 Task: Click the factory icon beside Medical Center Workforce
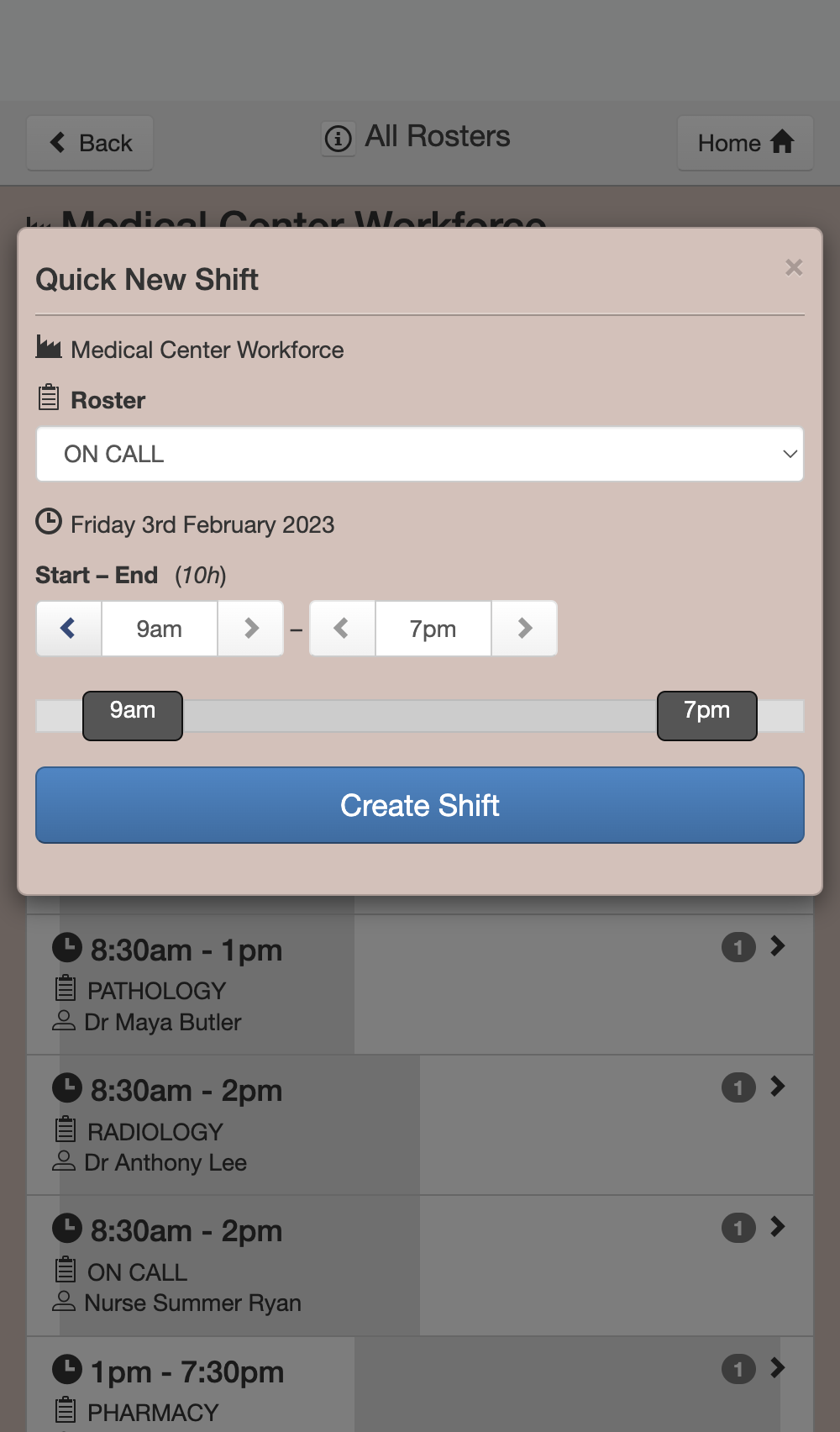coord(49,347)
